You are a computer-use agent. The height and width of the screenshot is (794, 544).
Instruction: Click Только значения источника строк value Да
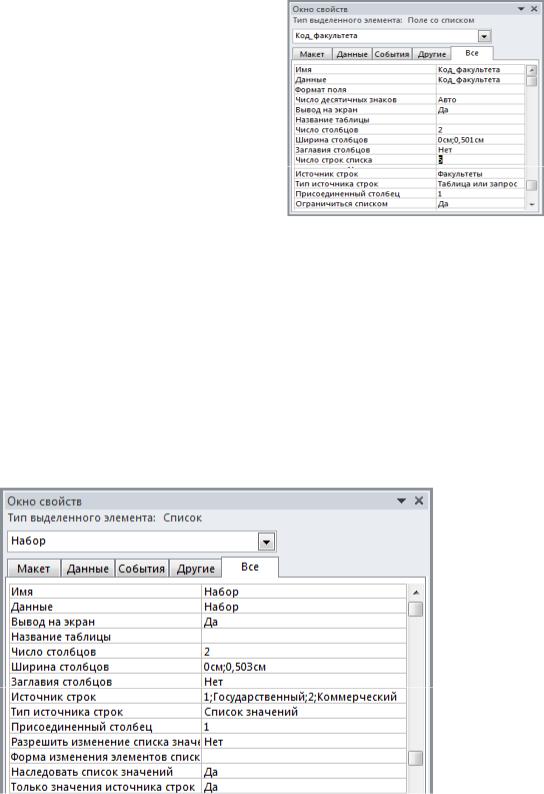pyautogui.click(x=303, y=787)
